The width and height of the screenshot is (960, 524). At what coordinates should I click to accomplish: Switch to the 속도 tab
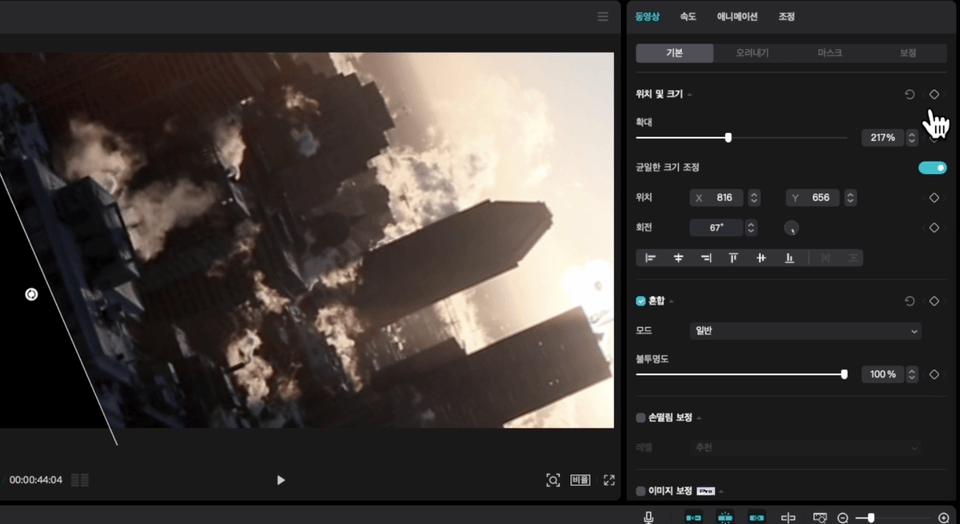click(x=688, y=17)
